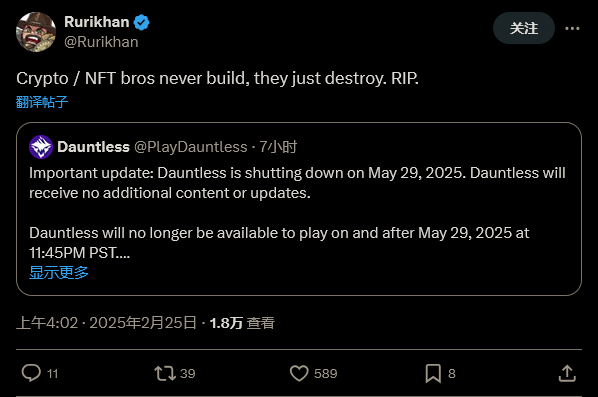
Task: Click Rurikhan's verified blue badge
Action: [x=141, y=22]
